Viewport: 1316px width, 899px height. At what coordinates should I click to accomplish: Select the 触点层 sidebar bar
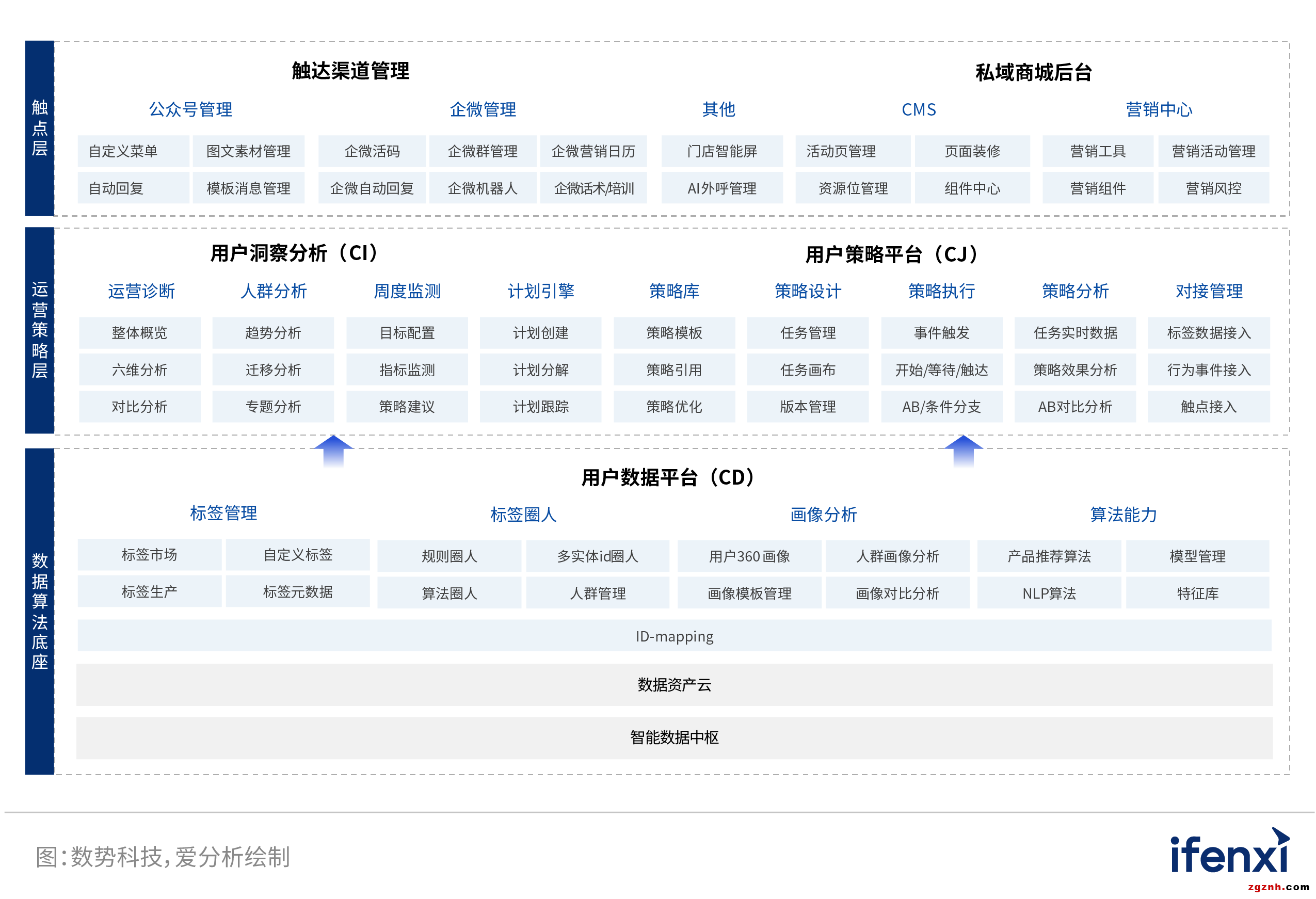[40, 128]
